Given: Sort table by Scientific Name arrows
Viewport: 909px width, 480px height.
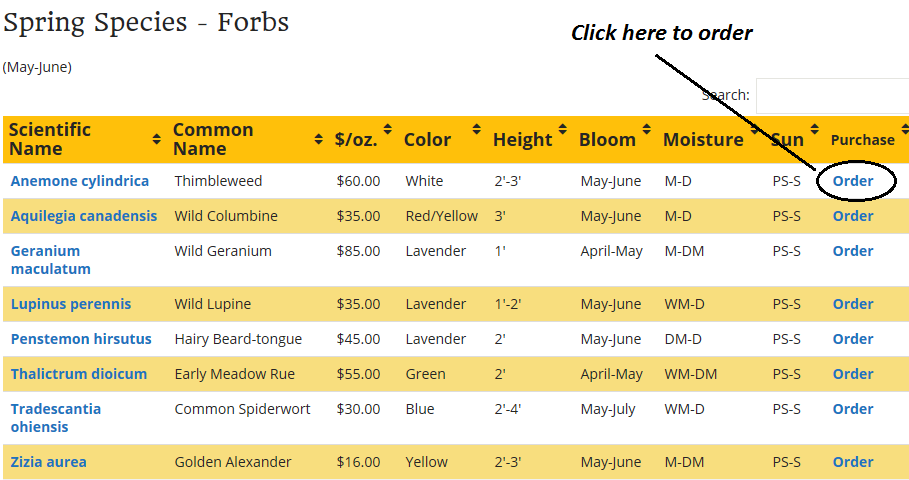Looking at the screenshot, I should coord(157,139).
